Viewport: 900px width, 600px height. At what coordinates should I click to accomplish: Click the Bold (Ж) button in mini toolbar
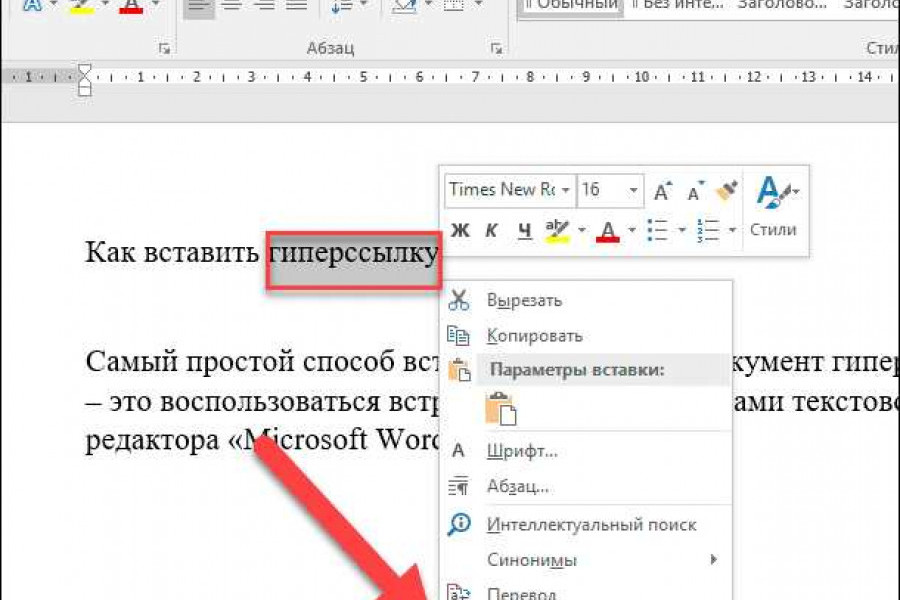(460, 231)
